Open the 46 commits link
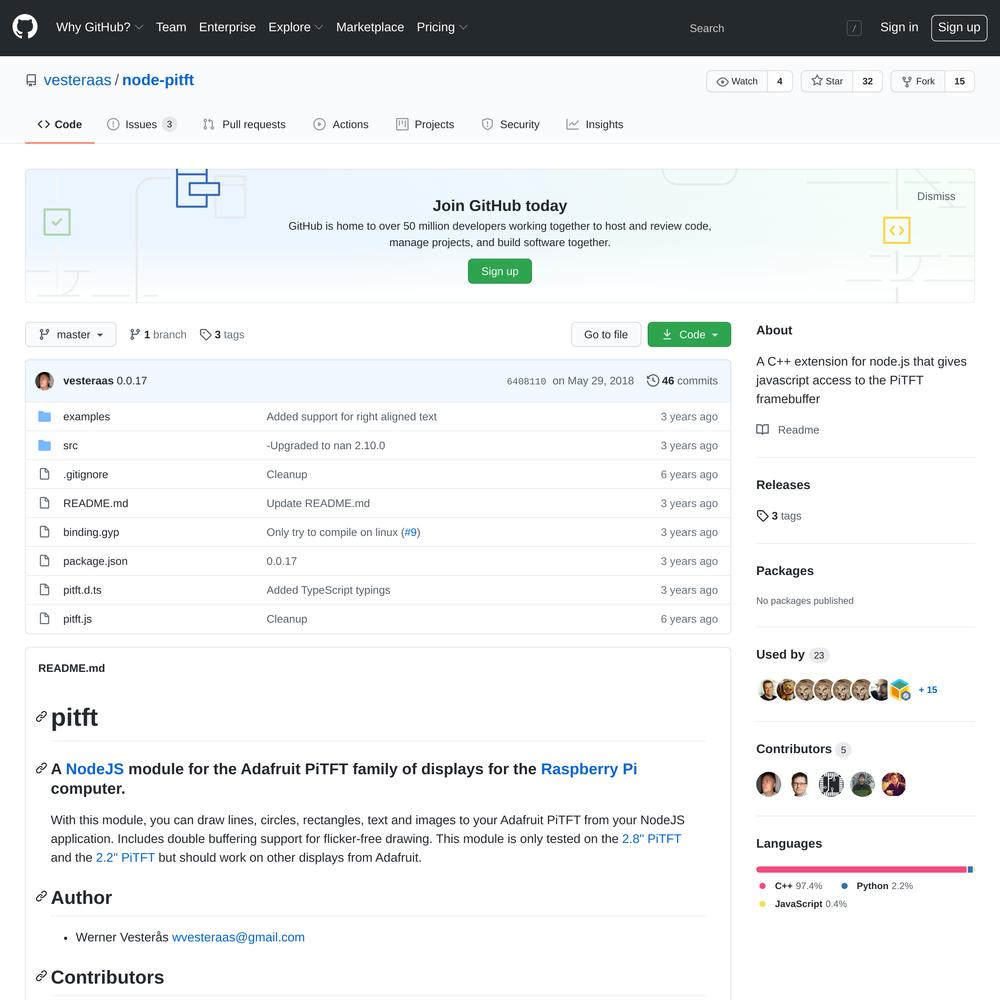1000x1000 pixels. point(682,381)
